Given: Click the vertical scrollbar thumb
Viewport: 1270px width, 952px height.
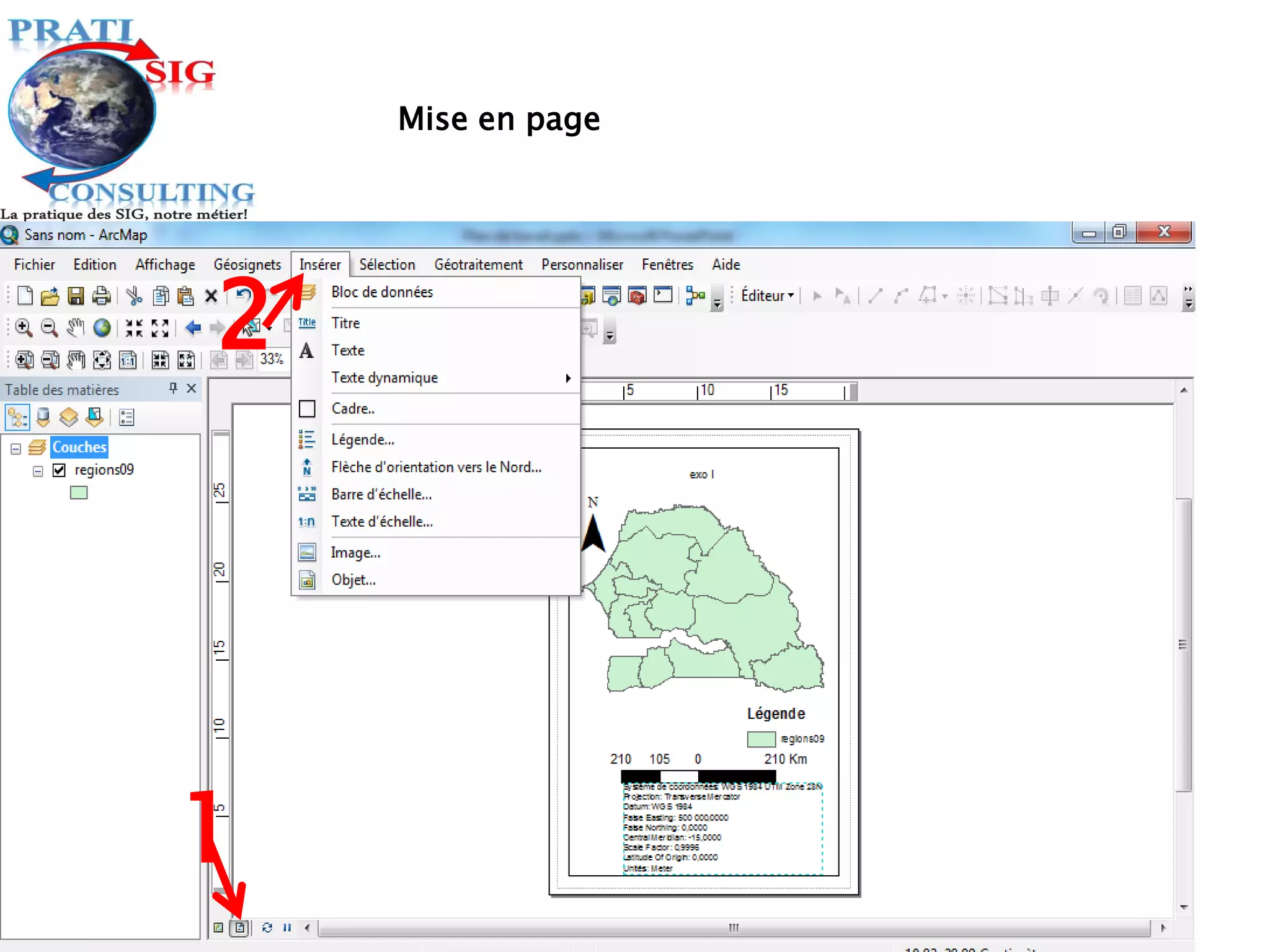Looking at the screenshot, I should [1183, 645].
